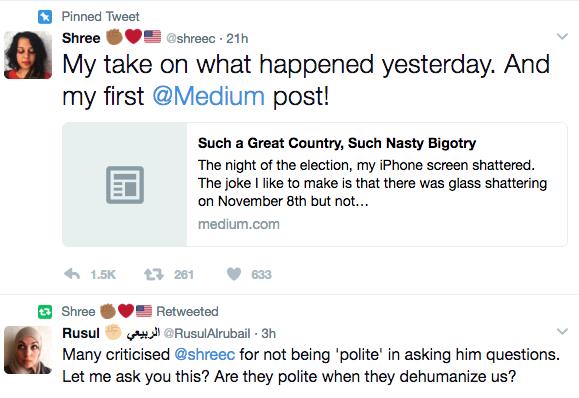Open the @RusulAlrubail username handle
The image size is (579, 398).
coord(207,333)
